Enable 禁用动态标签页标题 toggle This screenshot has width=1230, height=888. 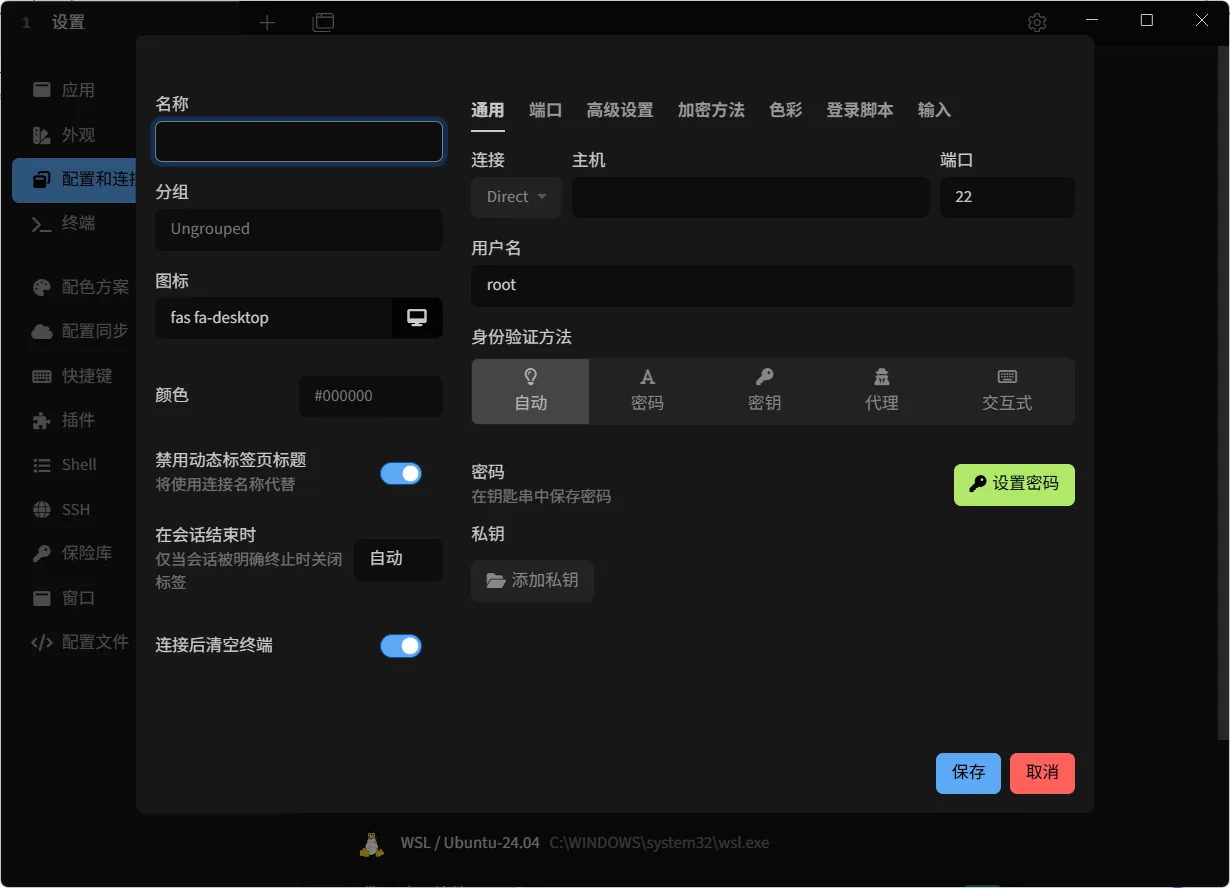coord(401,473)
